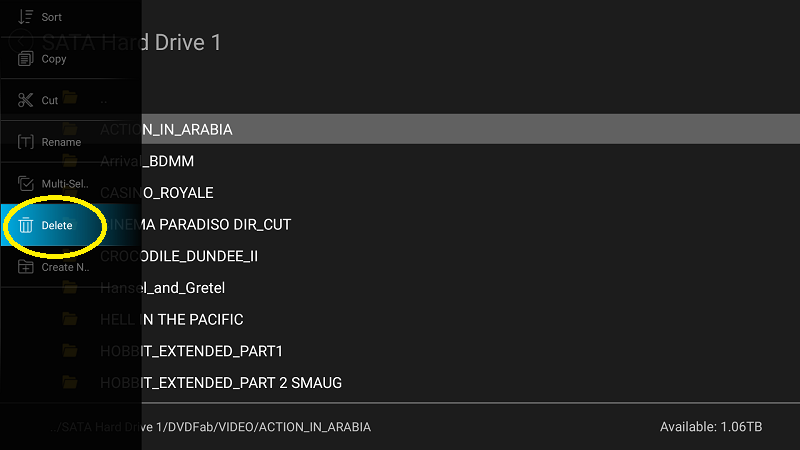Click the Delete trash can icon

(x=25, y=225)
